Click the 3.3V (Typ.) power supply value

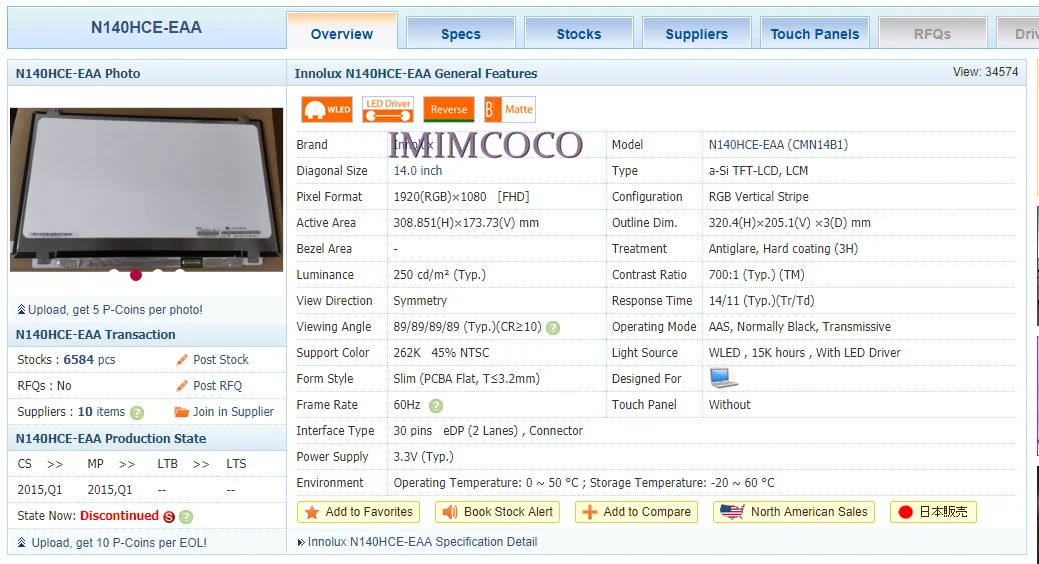point(423,457)
